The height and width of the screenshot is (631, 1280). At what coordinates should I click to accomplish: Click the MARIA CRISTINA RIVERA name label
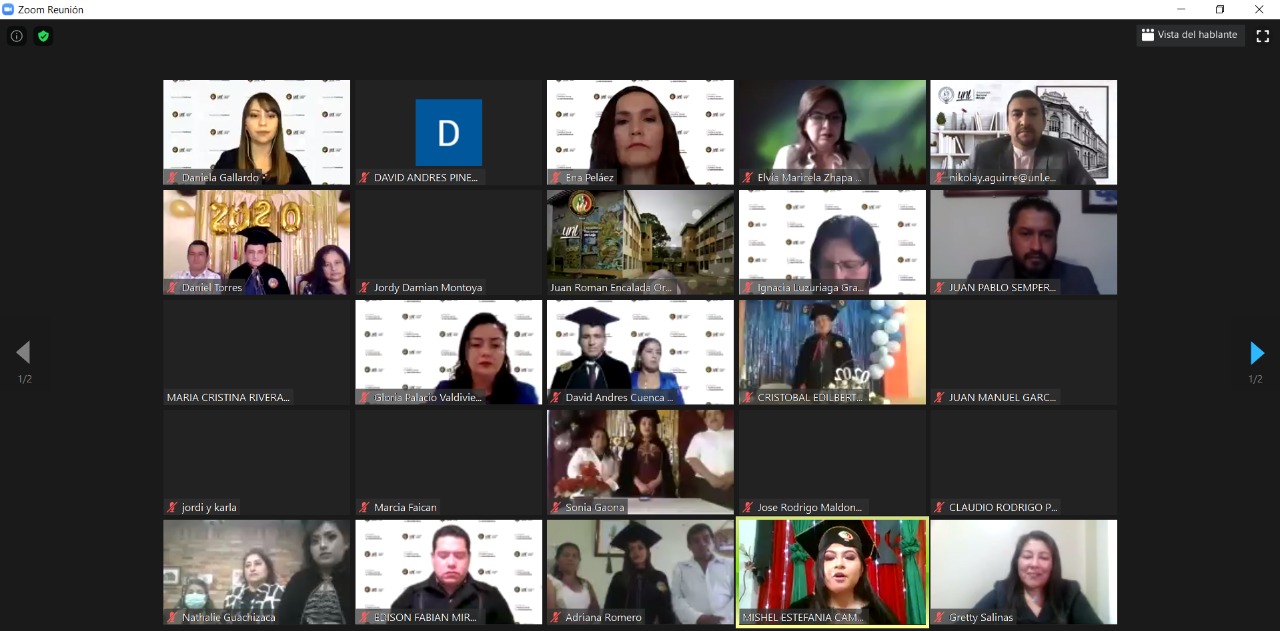(228, 397)
